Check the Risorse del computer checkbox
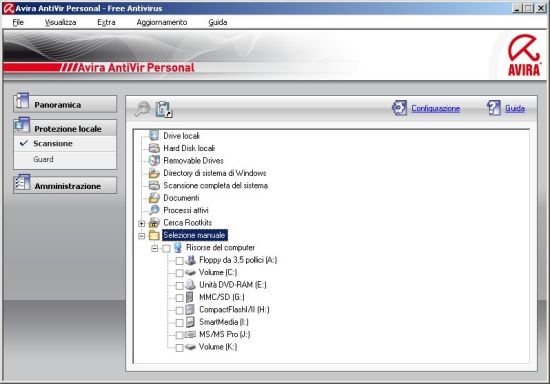The width and height of the screenshot is (550, 384). 166,248
